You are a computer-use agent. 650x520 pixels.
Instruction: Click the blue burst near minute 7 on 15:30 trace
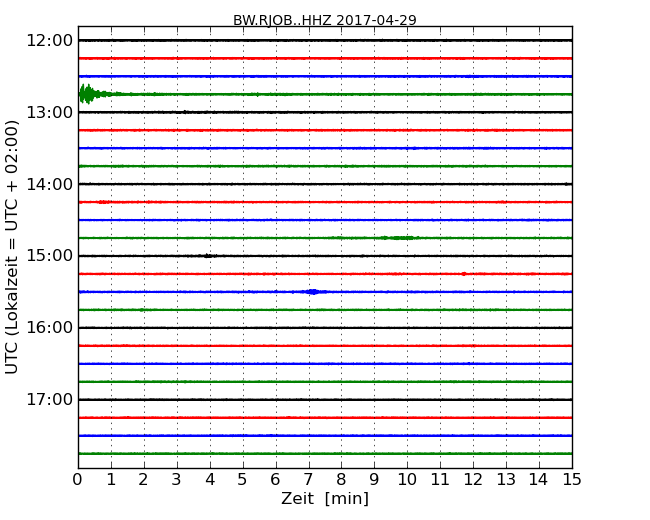[313, 292]
